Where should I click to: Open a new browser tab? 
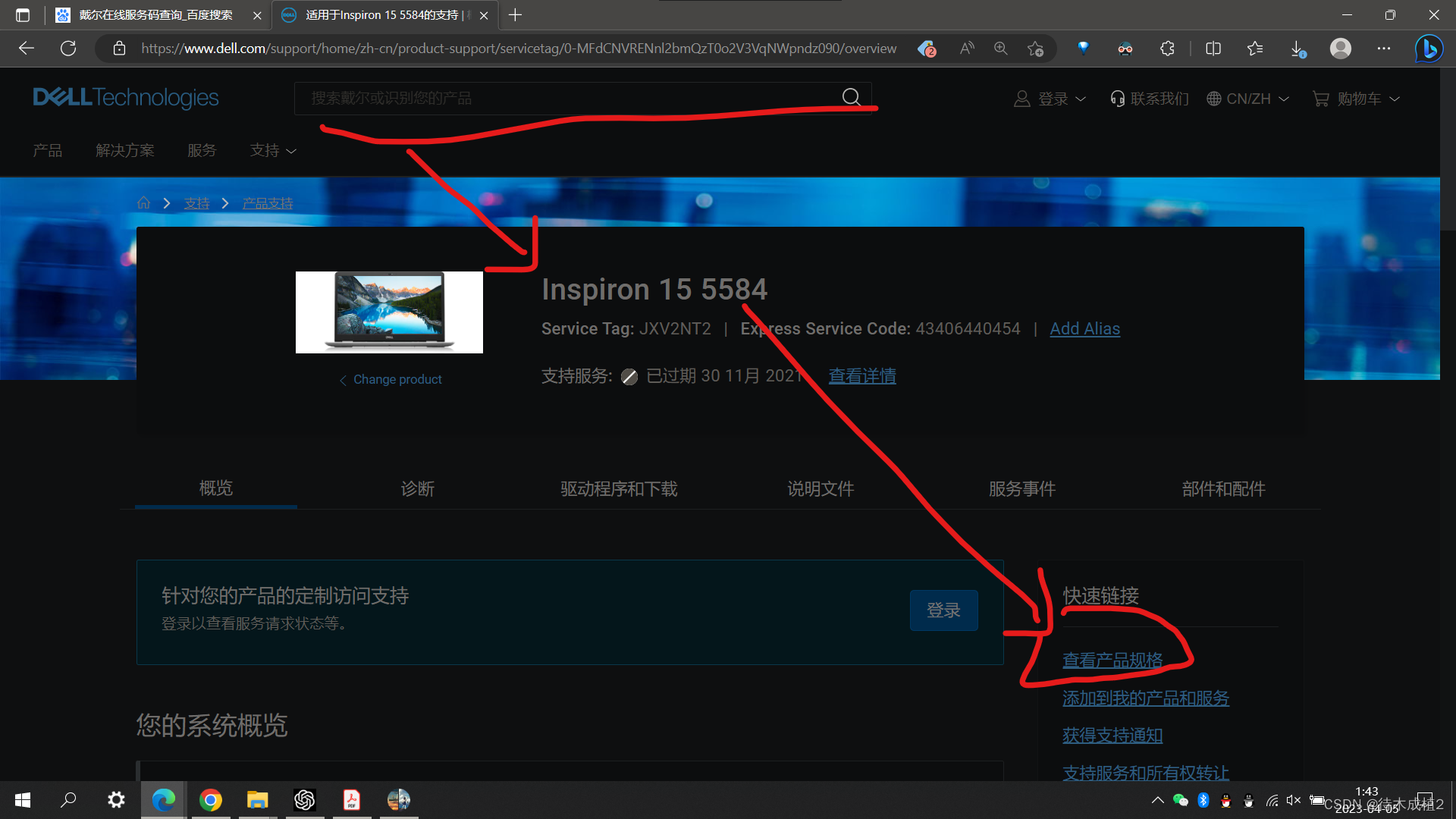pyautogui.click(x=516, y=15)
